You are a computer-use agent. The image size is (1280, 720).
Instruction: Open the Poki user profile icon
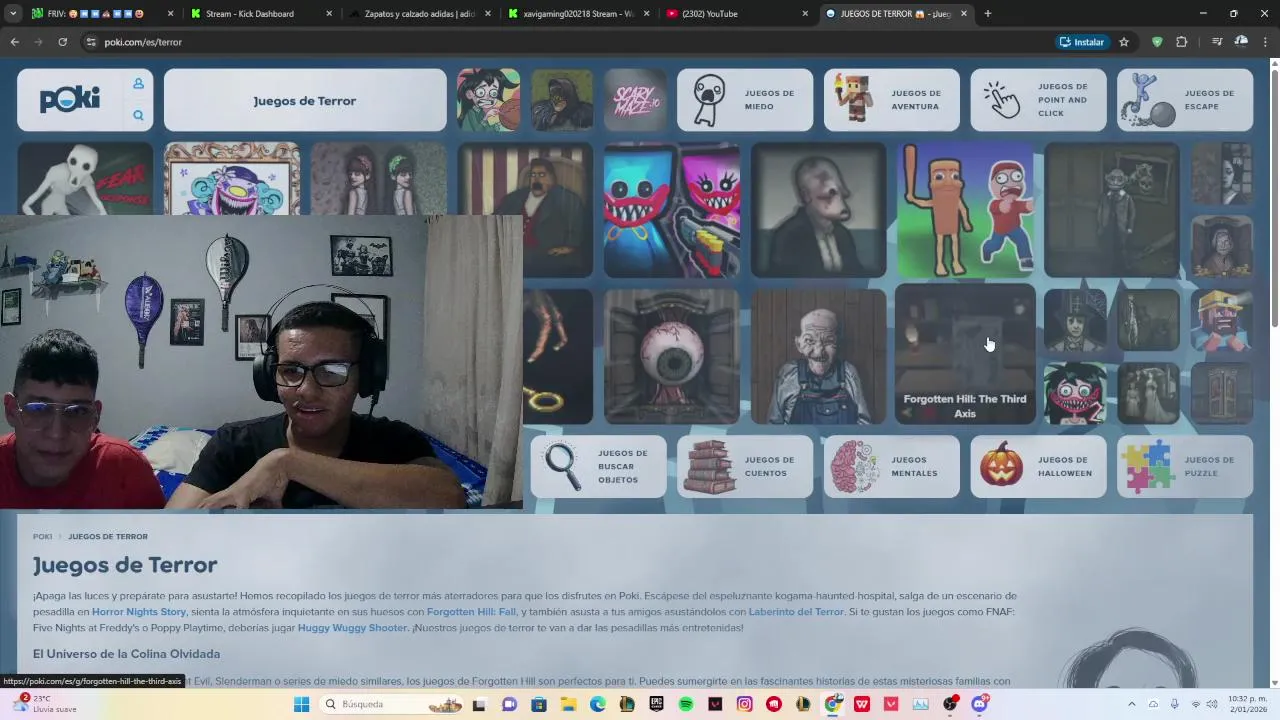[138, 84]
